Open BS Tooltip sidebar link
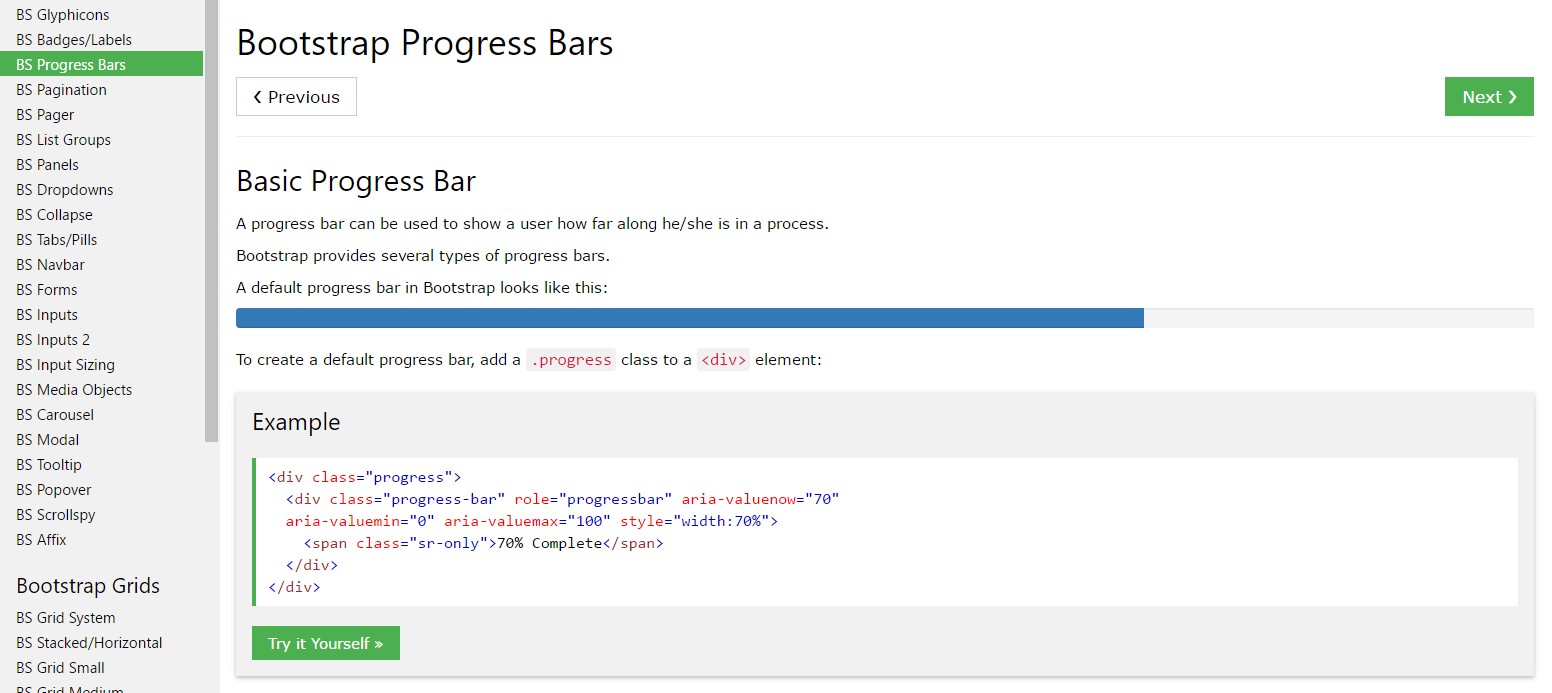The width and height of the screenshot is (1552, 693). pos(49,465)
